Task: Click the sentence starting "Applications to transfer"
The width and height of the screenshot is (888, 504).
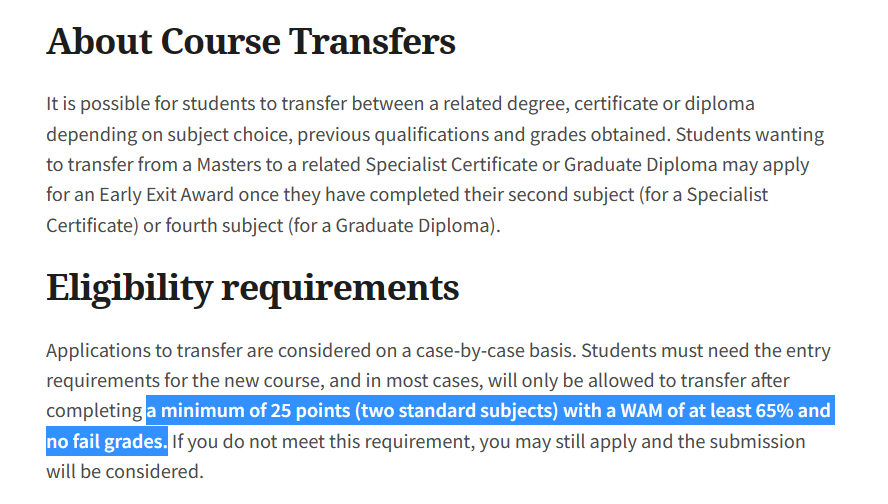Action: (x=311, y=351)
